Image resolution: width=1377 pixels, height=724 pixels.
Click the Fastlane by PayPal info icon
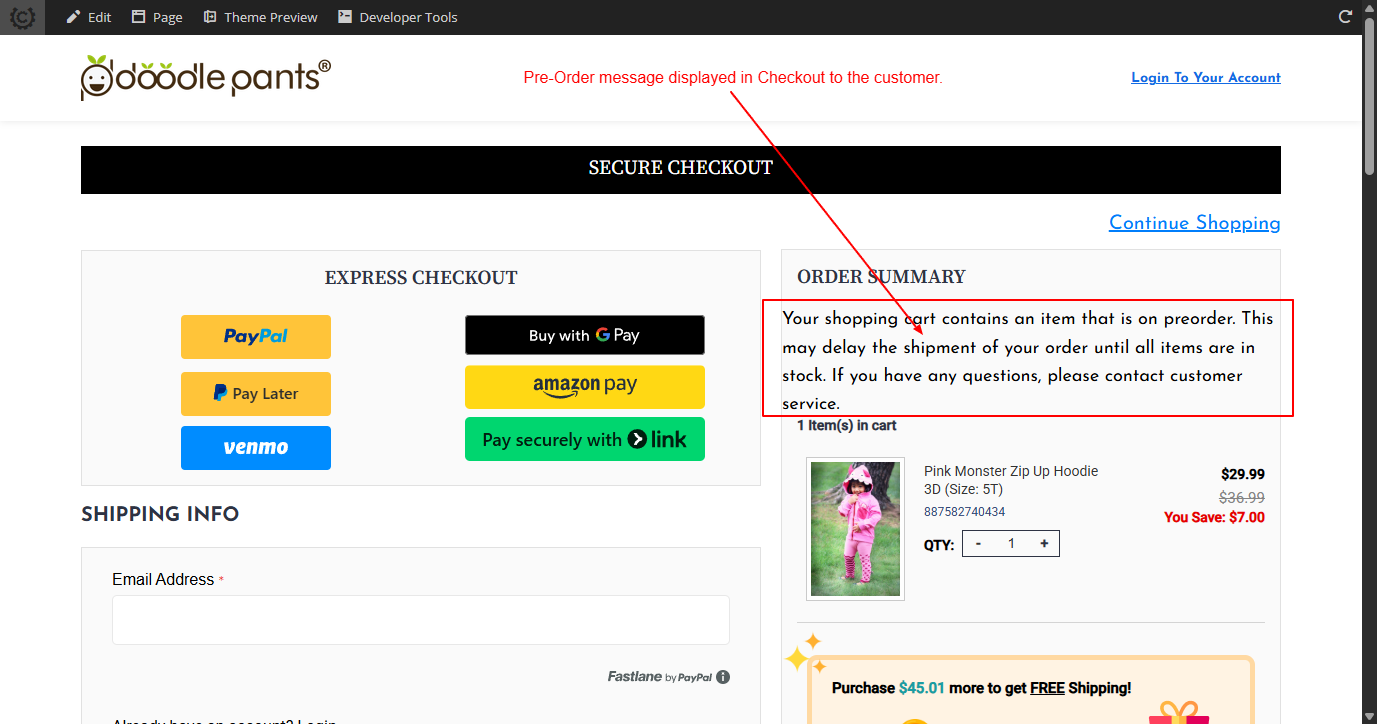[x=723, y=677]
